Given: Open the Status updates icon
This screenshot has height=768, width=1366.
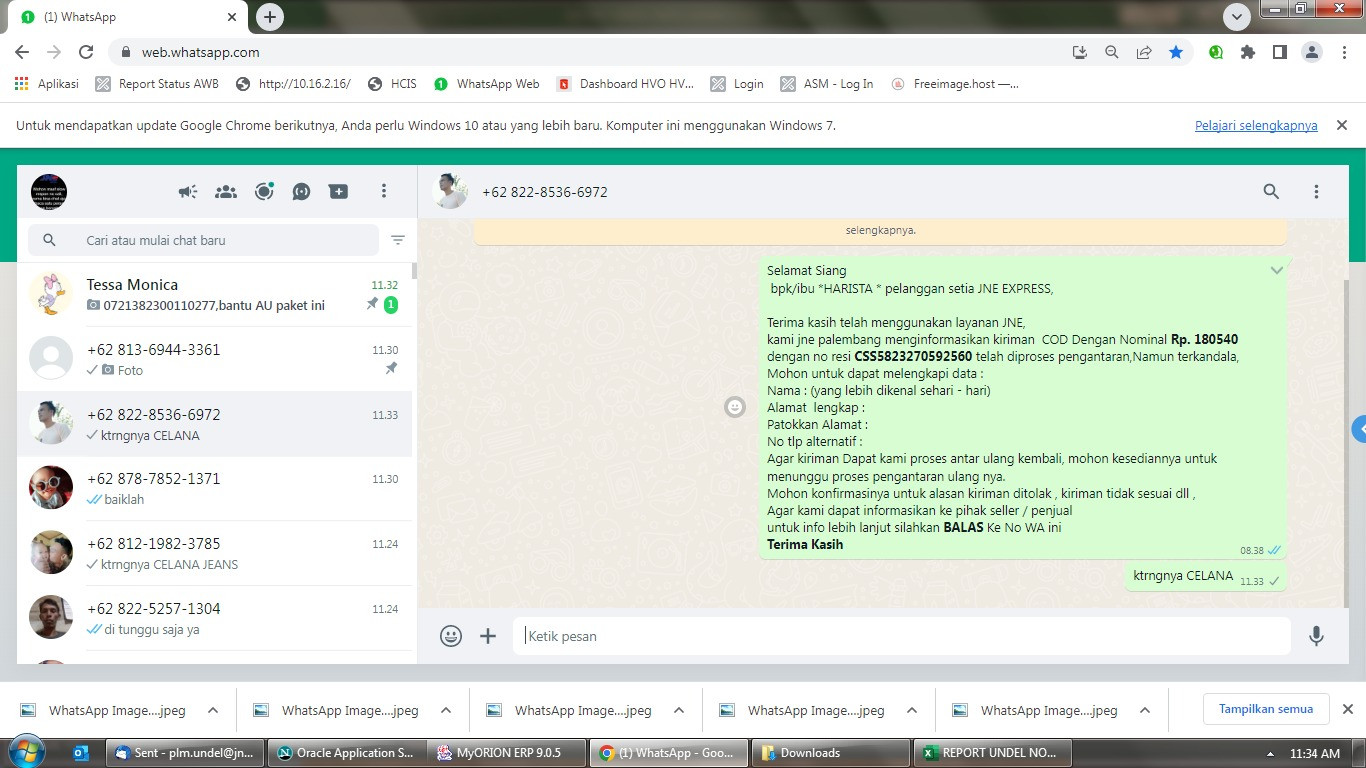Looking at the screenshot, I should click(264, 191).
